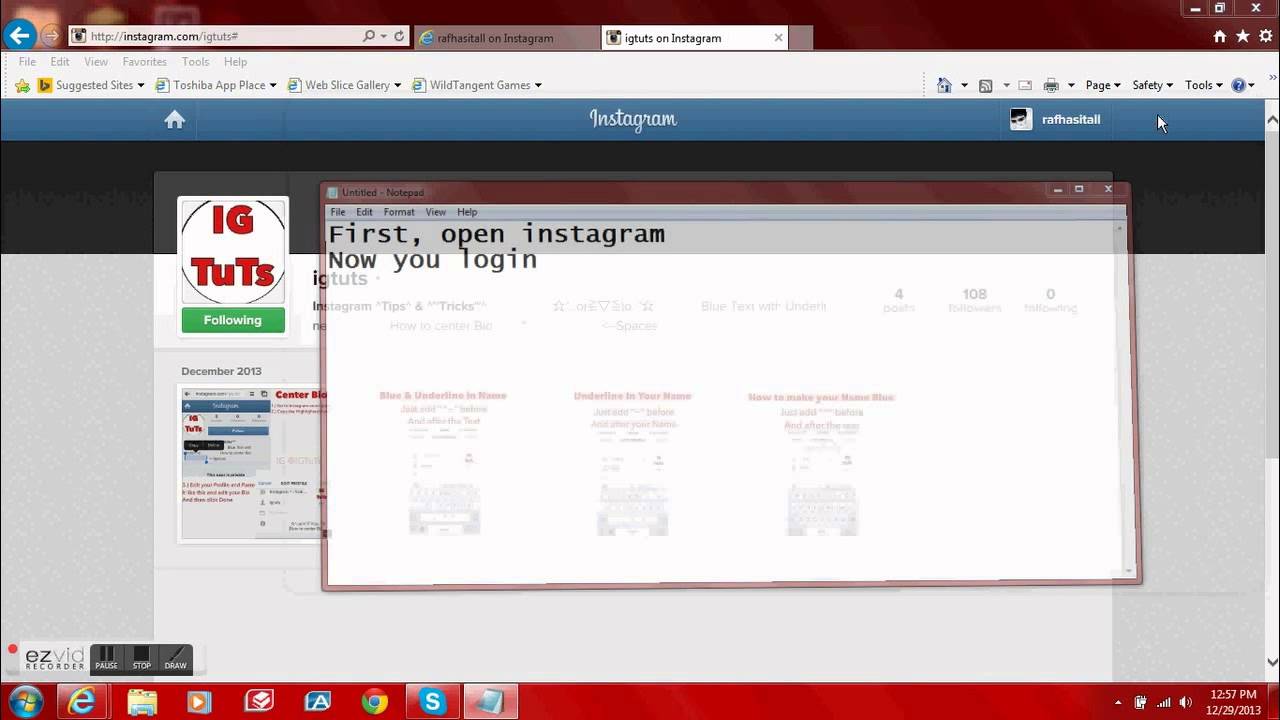Open the rafhasitall profile avatar in header

pyautogui.click(x=1020, y=119)
